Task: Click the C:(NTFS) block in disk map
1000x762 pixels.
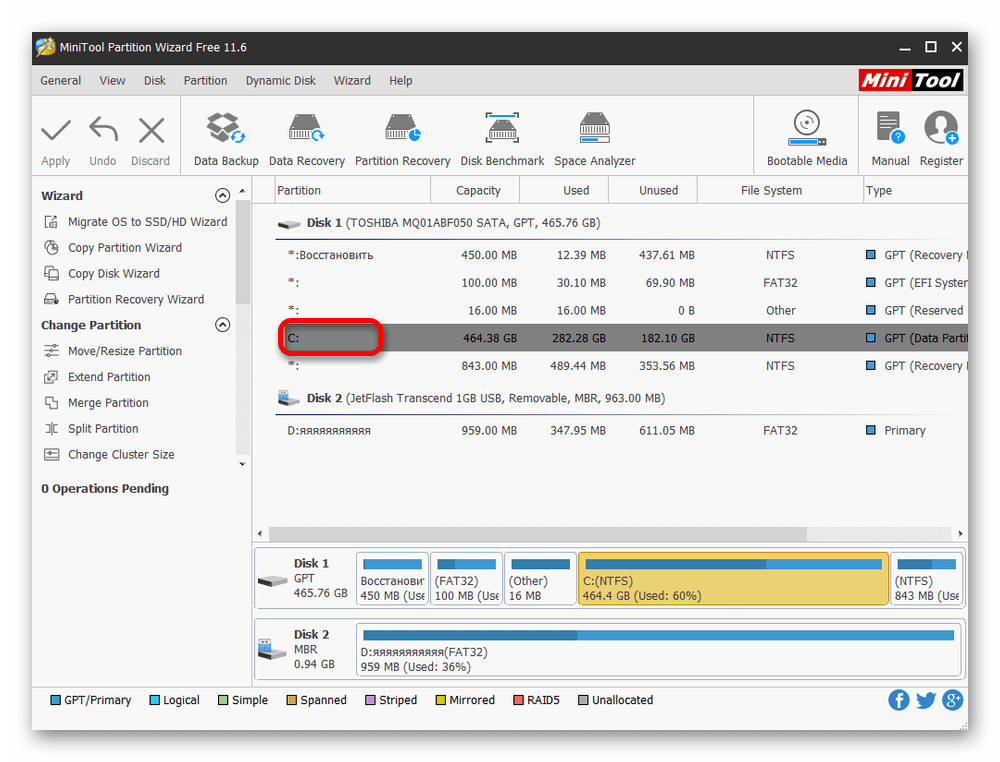Action: pos(733,579)
